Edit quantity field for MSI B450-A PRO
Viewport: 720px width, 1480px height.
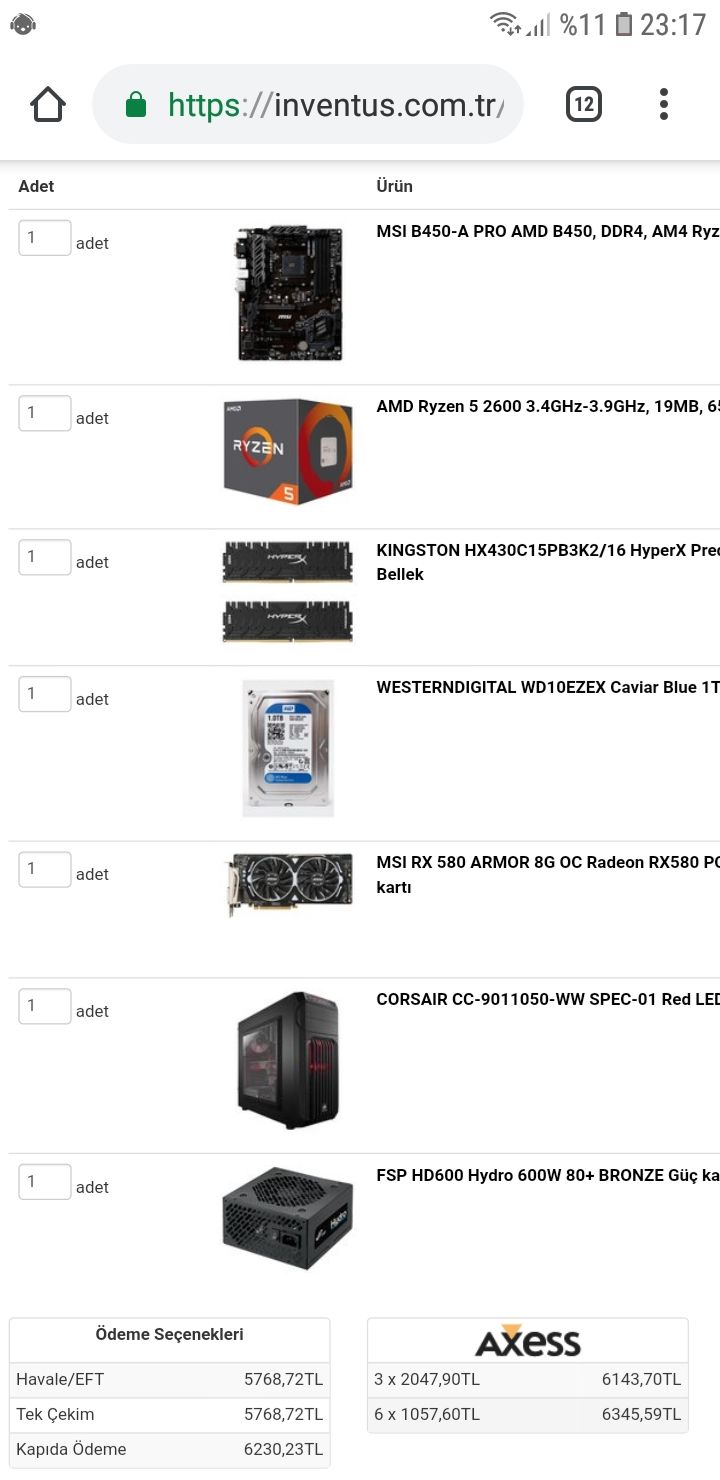point(45,238)
